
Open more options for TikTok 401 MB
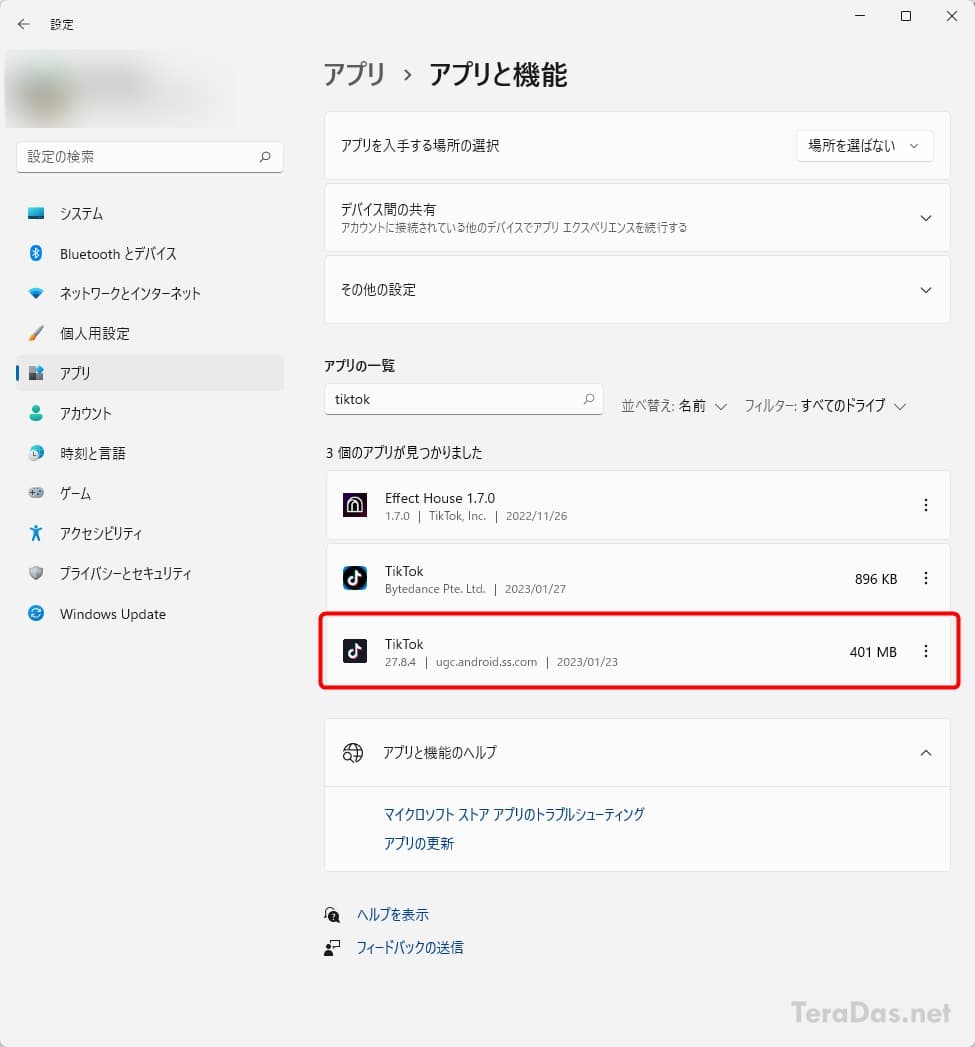pyautogui.click(x=926, y=651)
